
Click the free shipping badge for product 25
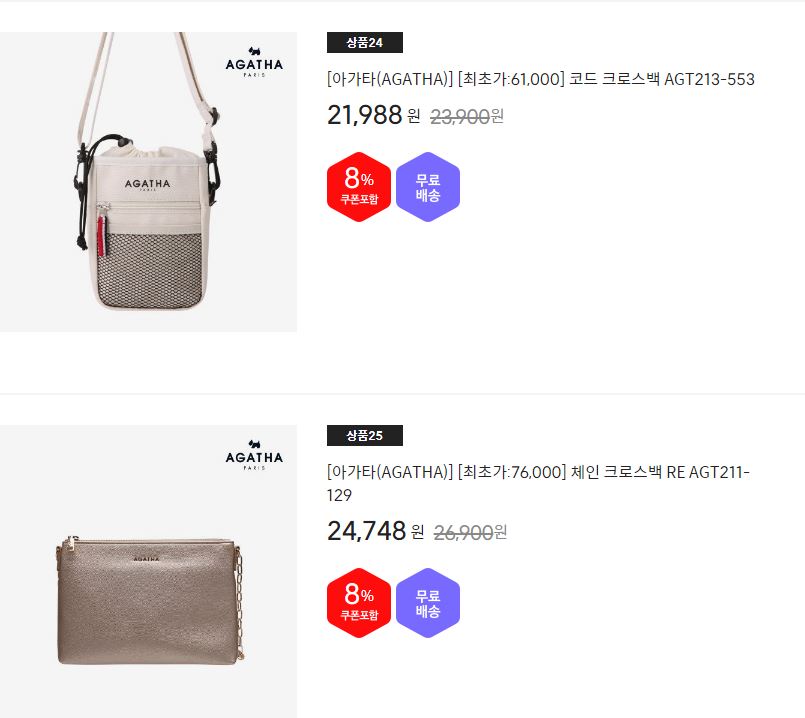click(x=428, y=603)
